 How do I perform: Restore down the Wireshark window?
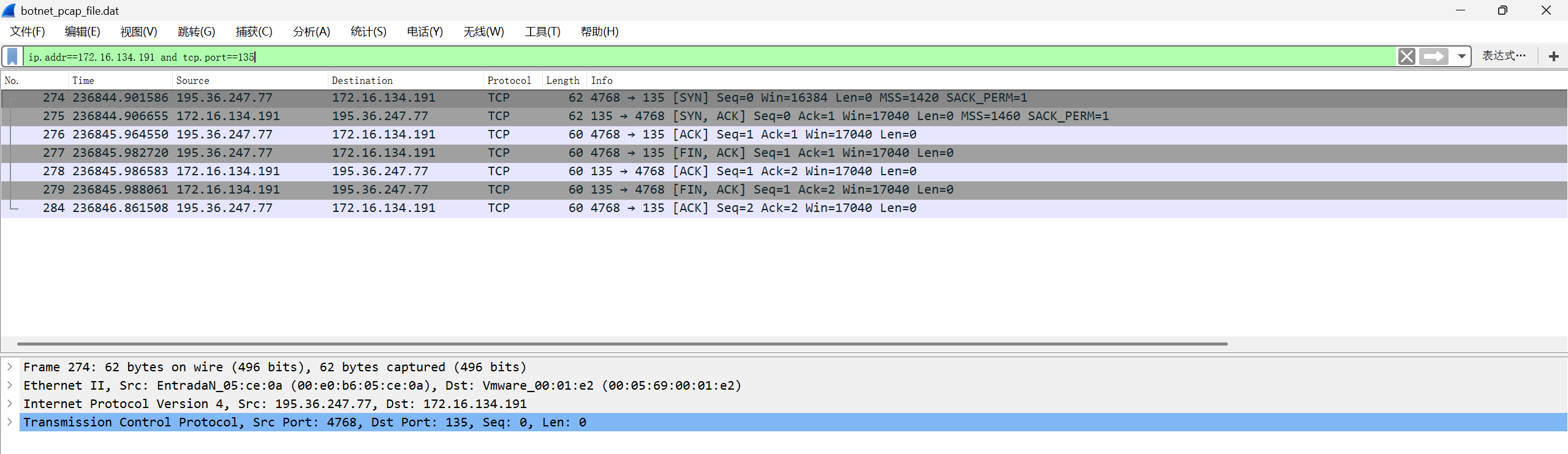pos(1502,10)
